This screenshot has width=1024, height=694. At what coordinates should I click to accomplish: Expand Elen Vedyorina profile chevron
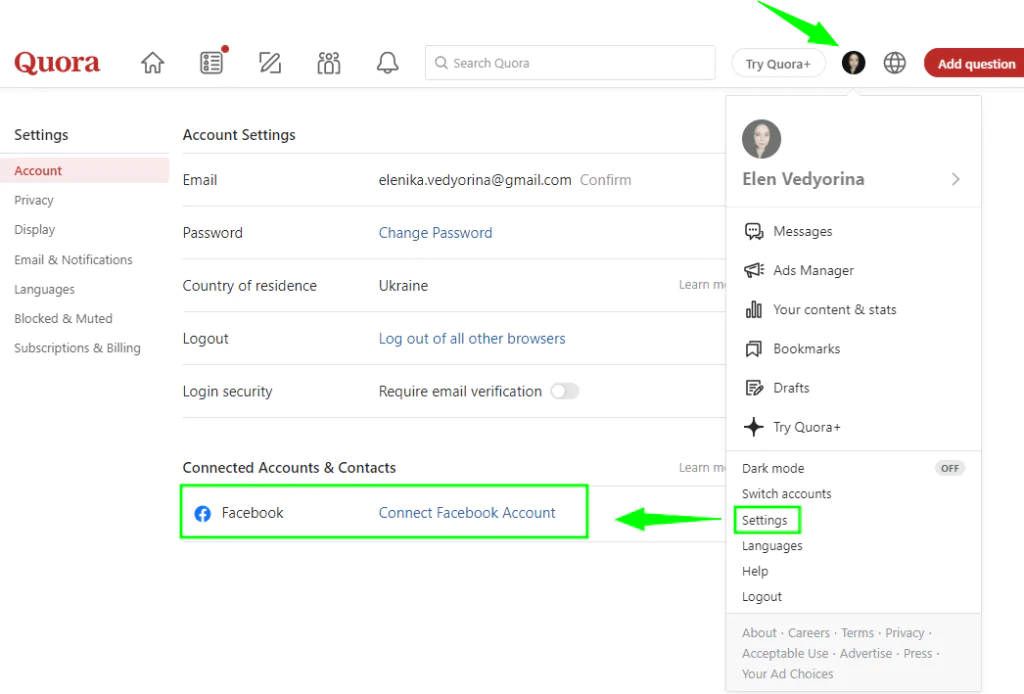(955, 179)
